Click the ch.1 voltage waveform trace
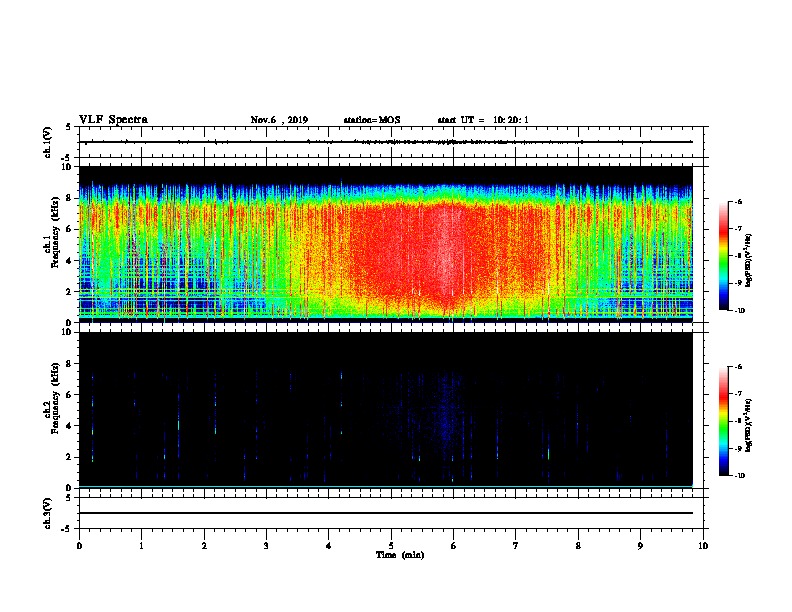The width and height of the screenshot is (792, 612). 386,142
